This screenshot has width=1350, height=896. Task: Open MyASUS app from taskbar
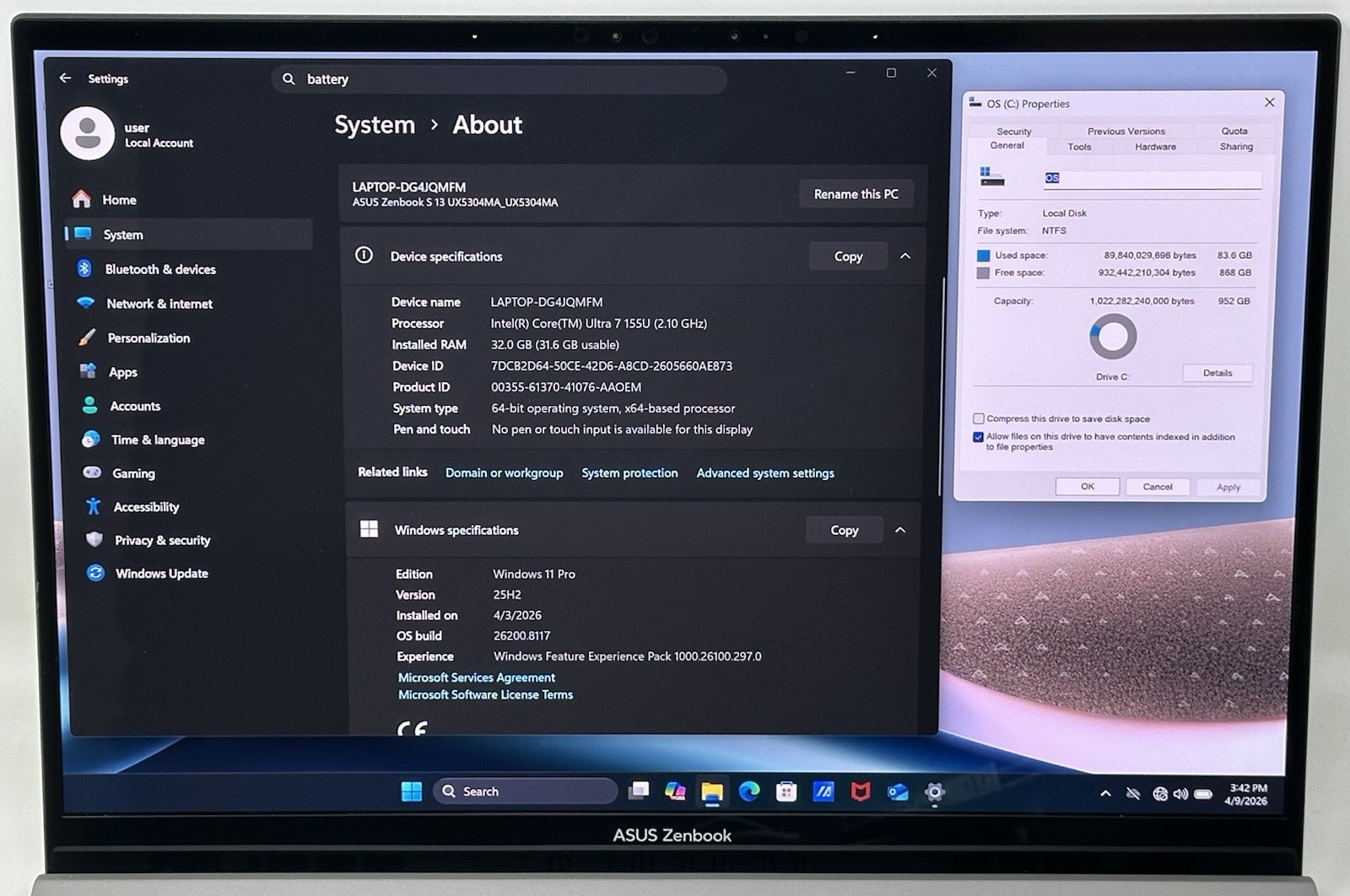[x=823, y=791]
